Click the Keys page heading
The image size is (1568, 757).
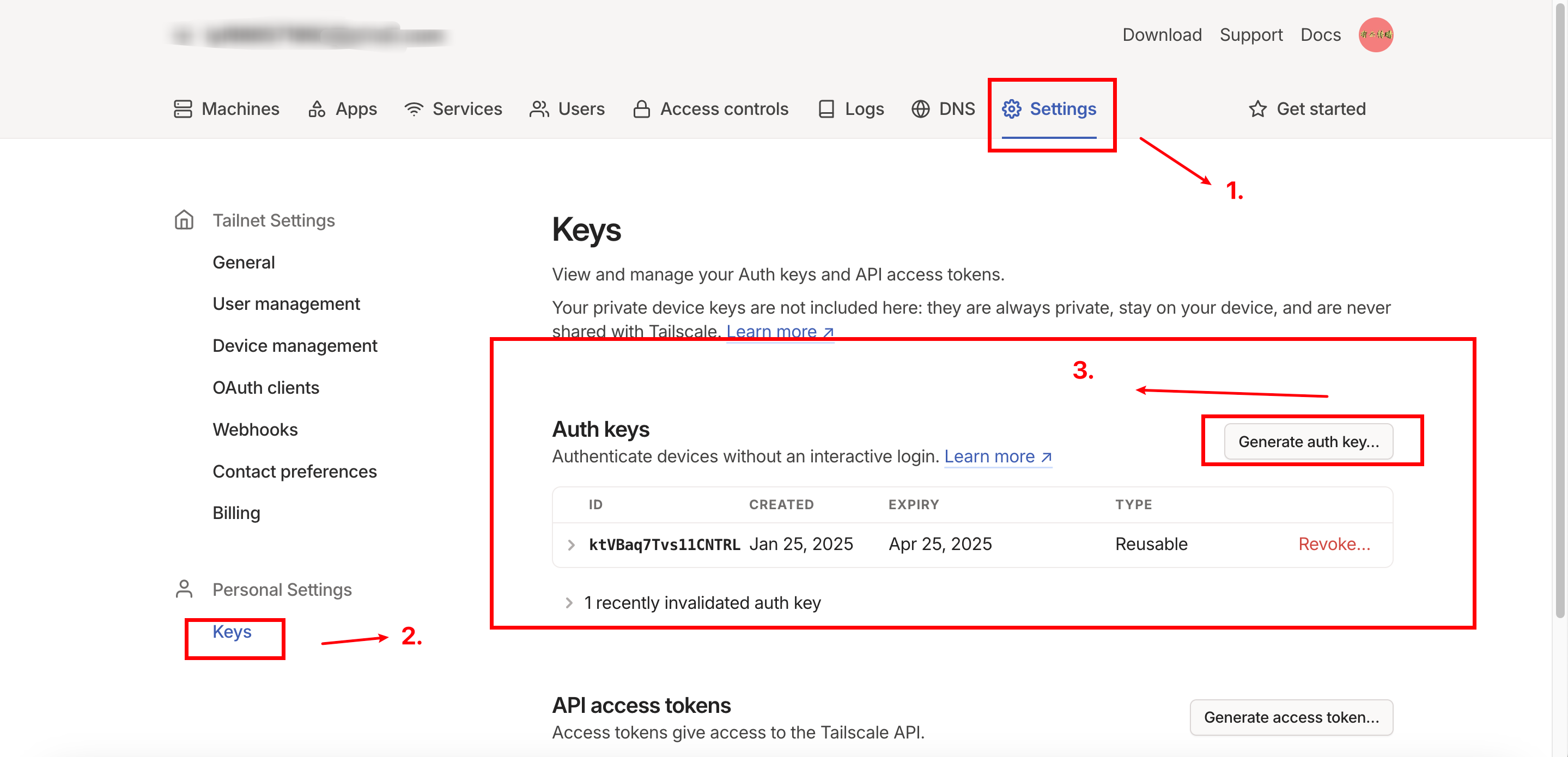click(586, 230)
